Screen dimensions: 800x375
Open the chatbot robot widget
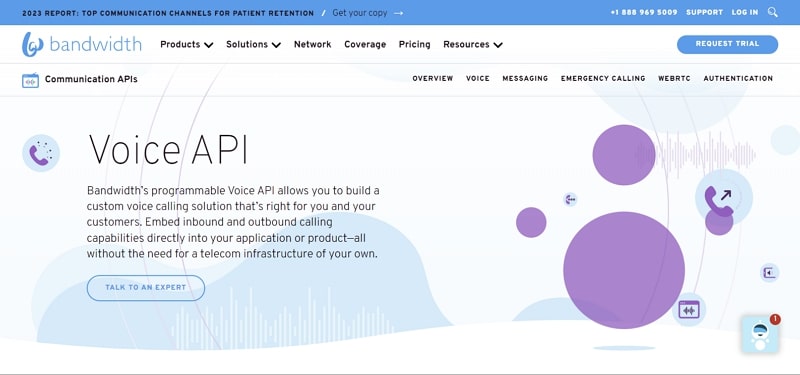point(760,335)
